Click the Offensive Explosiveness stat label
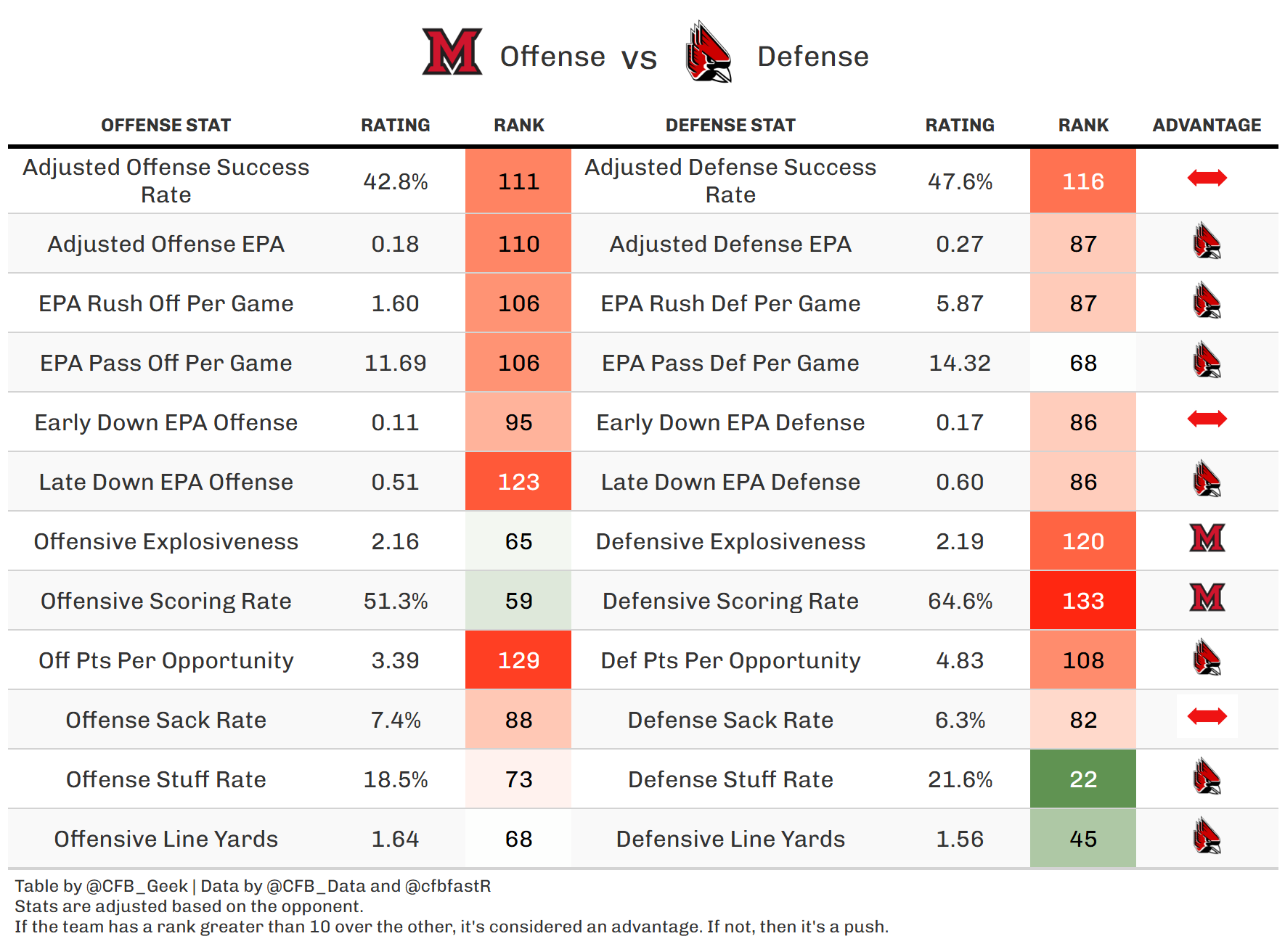 click(x=166, y=541)
